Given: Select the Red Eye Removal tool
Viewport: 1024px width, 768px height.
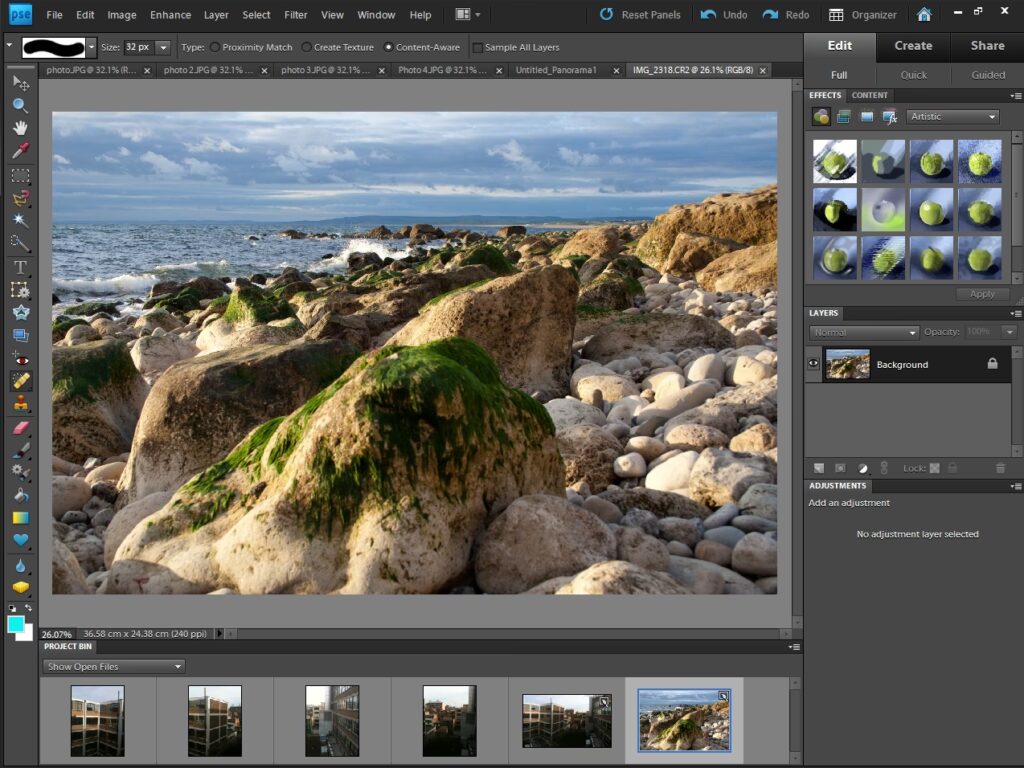Looking at the screenshot, I should pos(20,357).
